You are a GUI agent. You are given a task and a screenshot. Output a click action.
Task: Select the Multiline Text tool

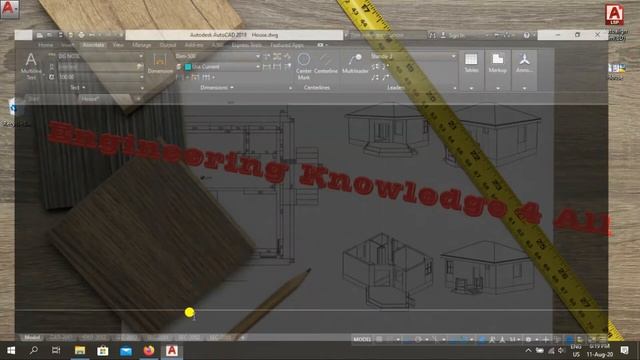point(31,66)
